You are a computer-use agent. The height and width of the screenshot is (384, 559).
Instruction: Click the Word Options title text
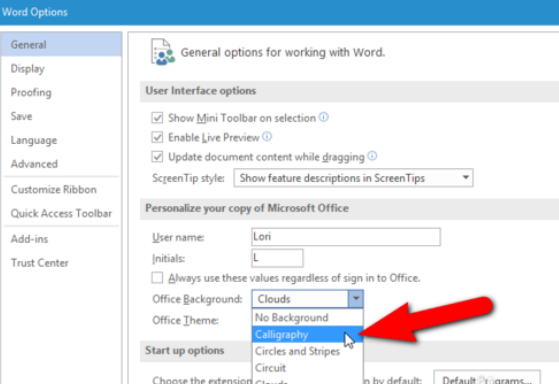coord(35,12)
